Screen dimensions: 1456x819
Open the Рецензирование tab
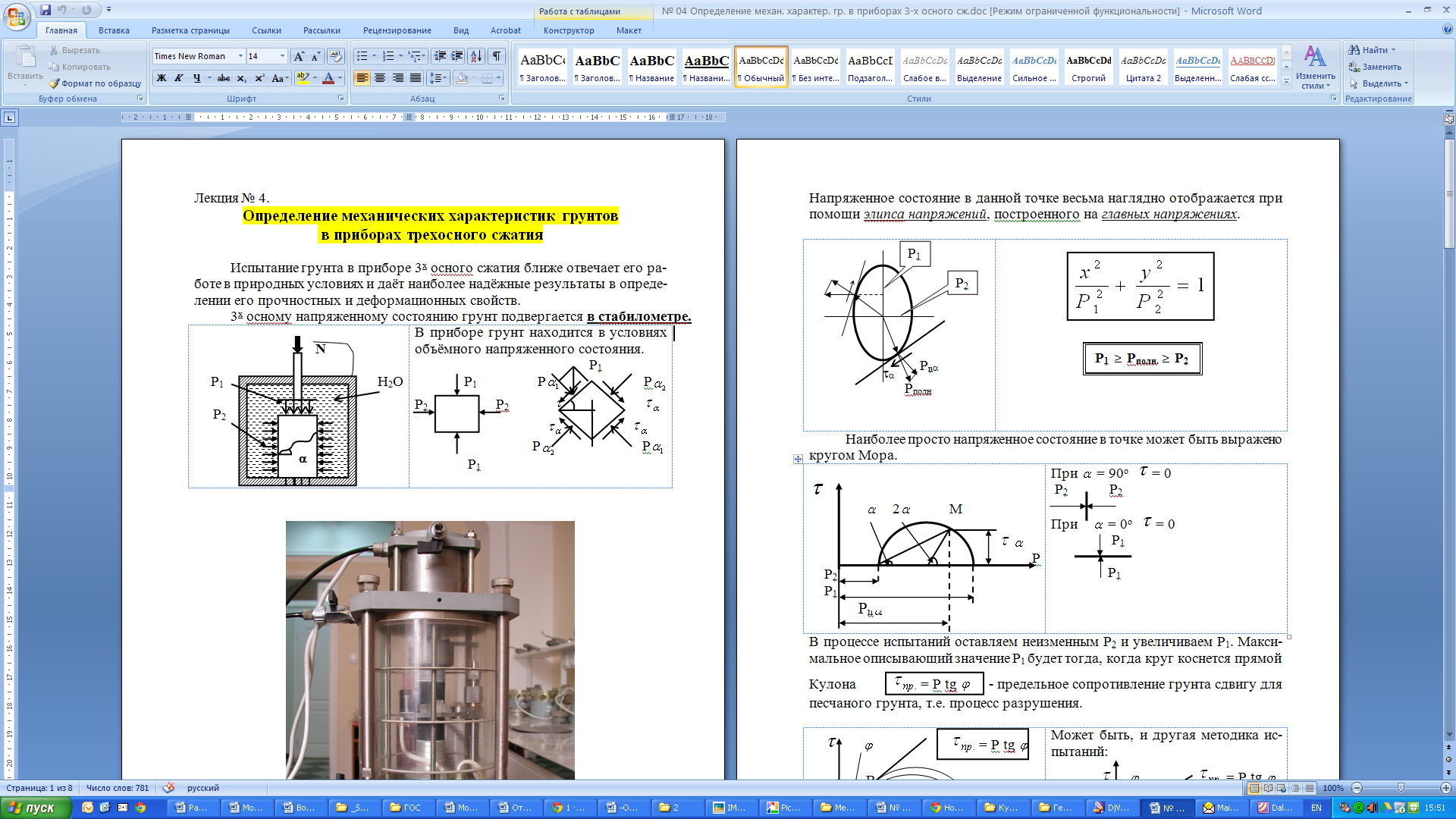[397, 30]
